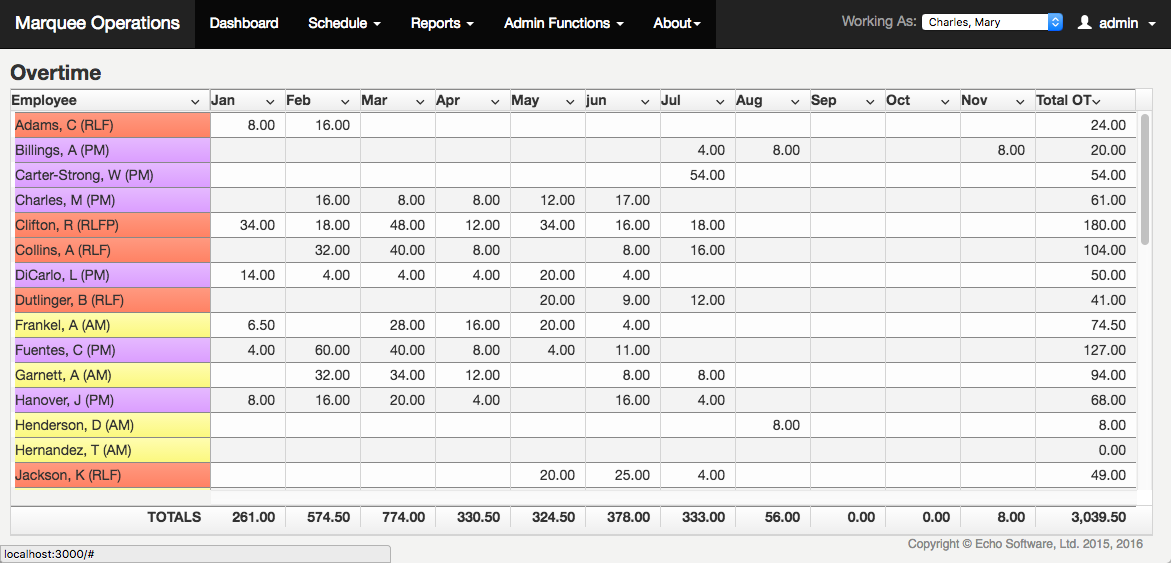Expand the Schedule dropdown menu
This screenshot has height=563, width=1171.
click(x=344, y=23)
